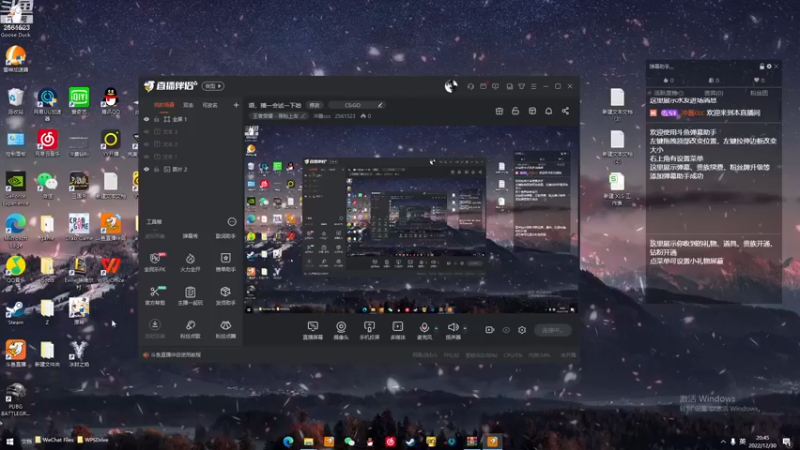Toggle visibility of 文本 2 source
The image size is (800, 450).
146,144
